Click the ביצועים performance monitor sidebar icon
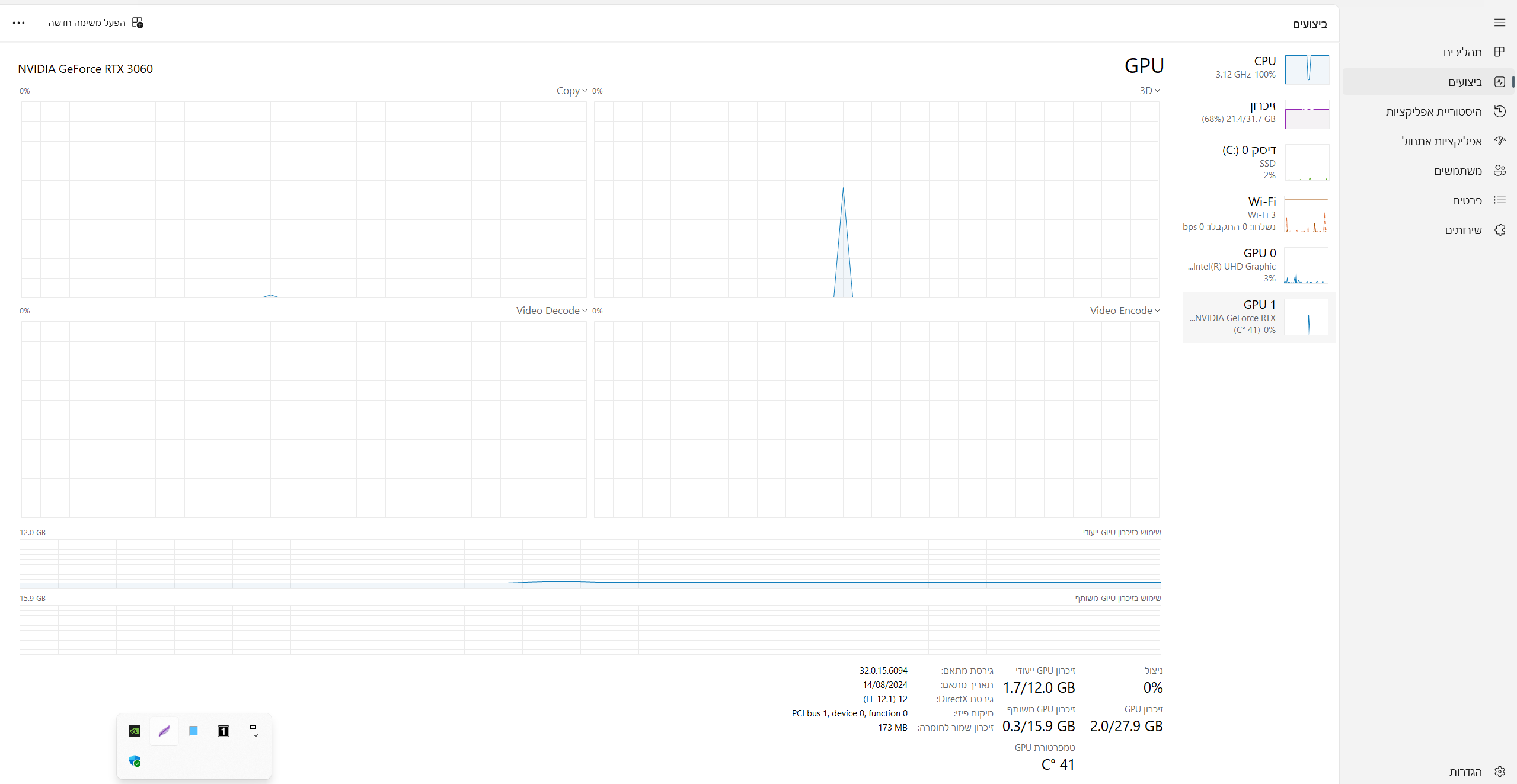The width and height of the screenshot is (1517, 784). (x=1499, y=82)
